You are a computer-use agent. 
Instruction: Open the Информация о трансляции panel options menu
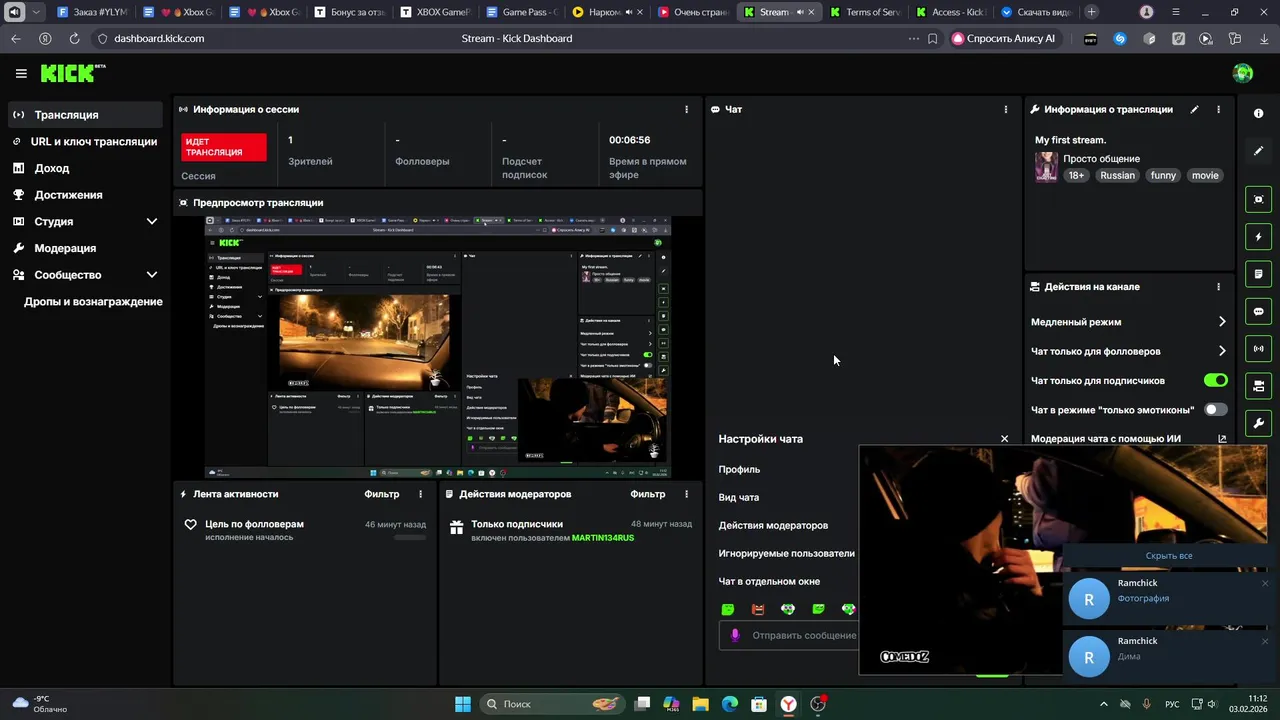tap(1218, 109)
